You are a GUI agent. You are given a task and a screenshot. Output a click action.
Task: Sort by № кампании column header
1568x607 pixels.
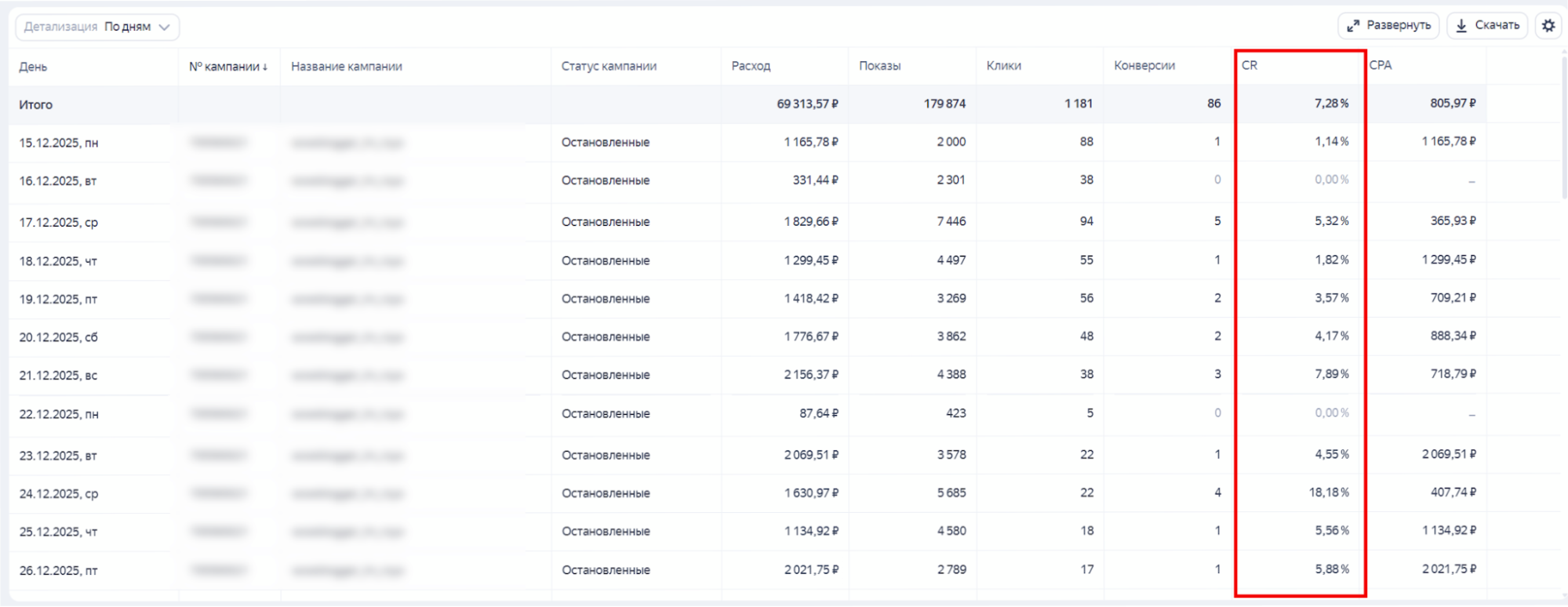pos(227,67)
